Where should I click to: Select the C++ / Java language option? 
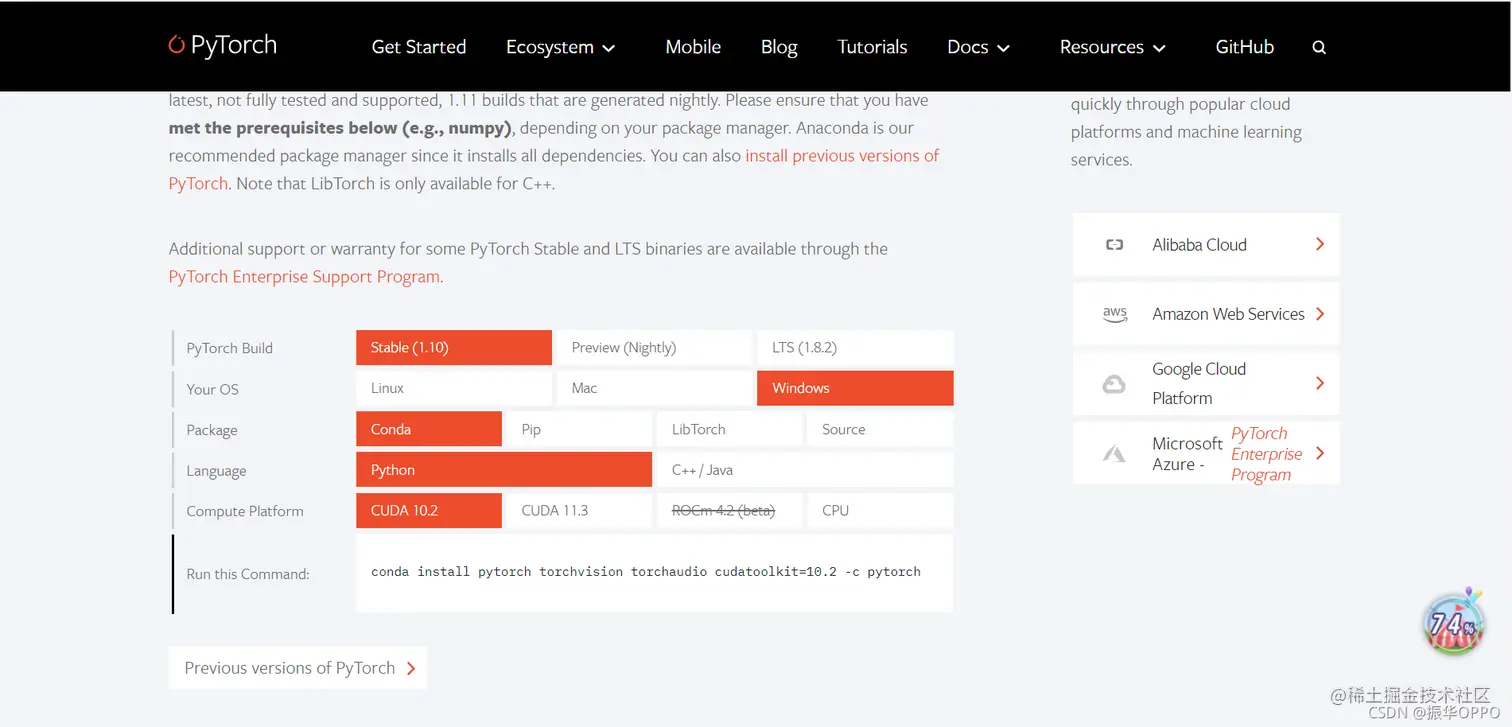tap(805, 470)
